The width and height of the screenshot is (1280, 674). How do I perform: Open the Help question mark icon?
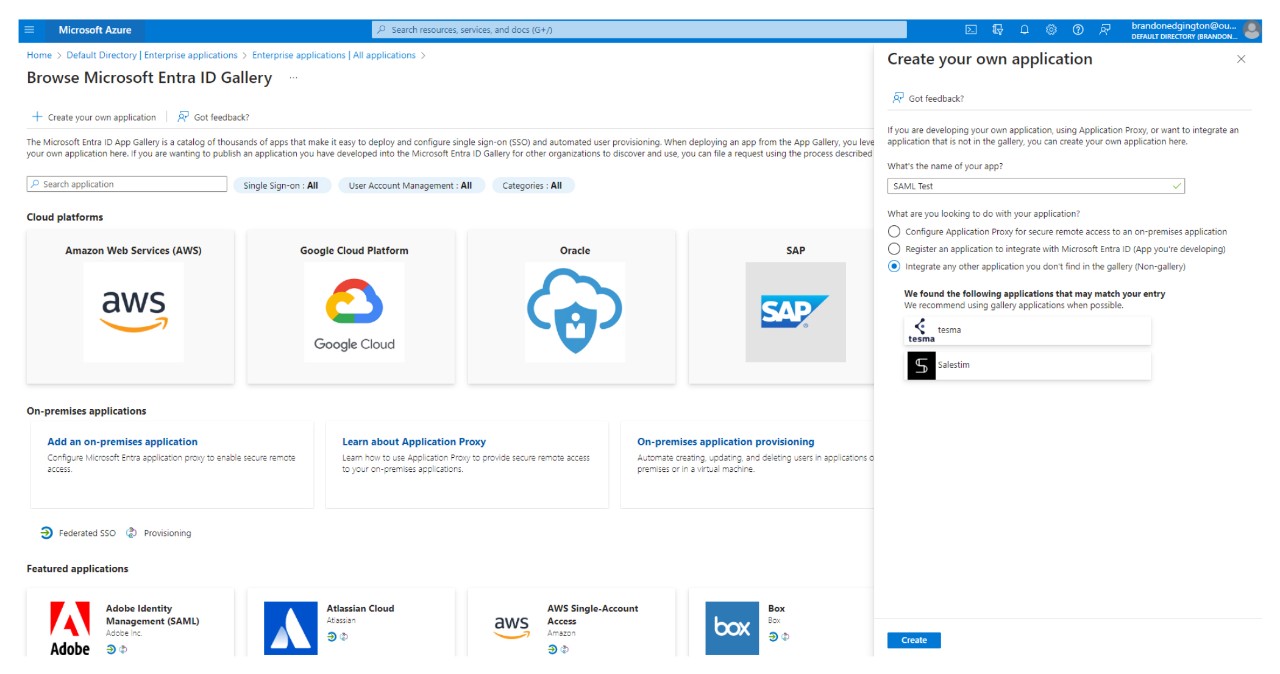(x=1078, y=30)
